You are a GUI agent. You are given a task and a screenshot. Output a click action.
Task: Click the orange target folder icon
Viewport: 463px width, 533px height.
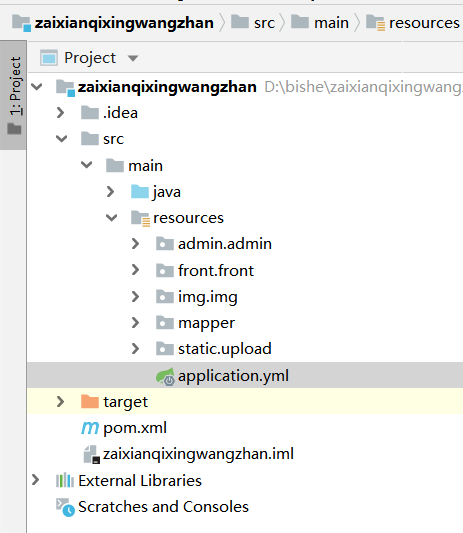pyautogui.click(x=90, y=401)
